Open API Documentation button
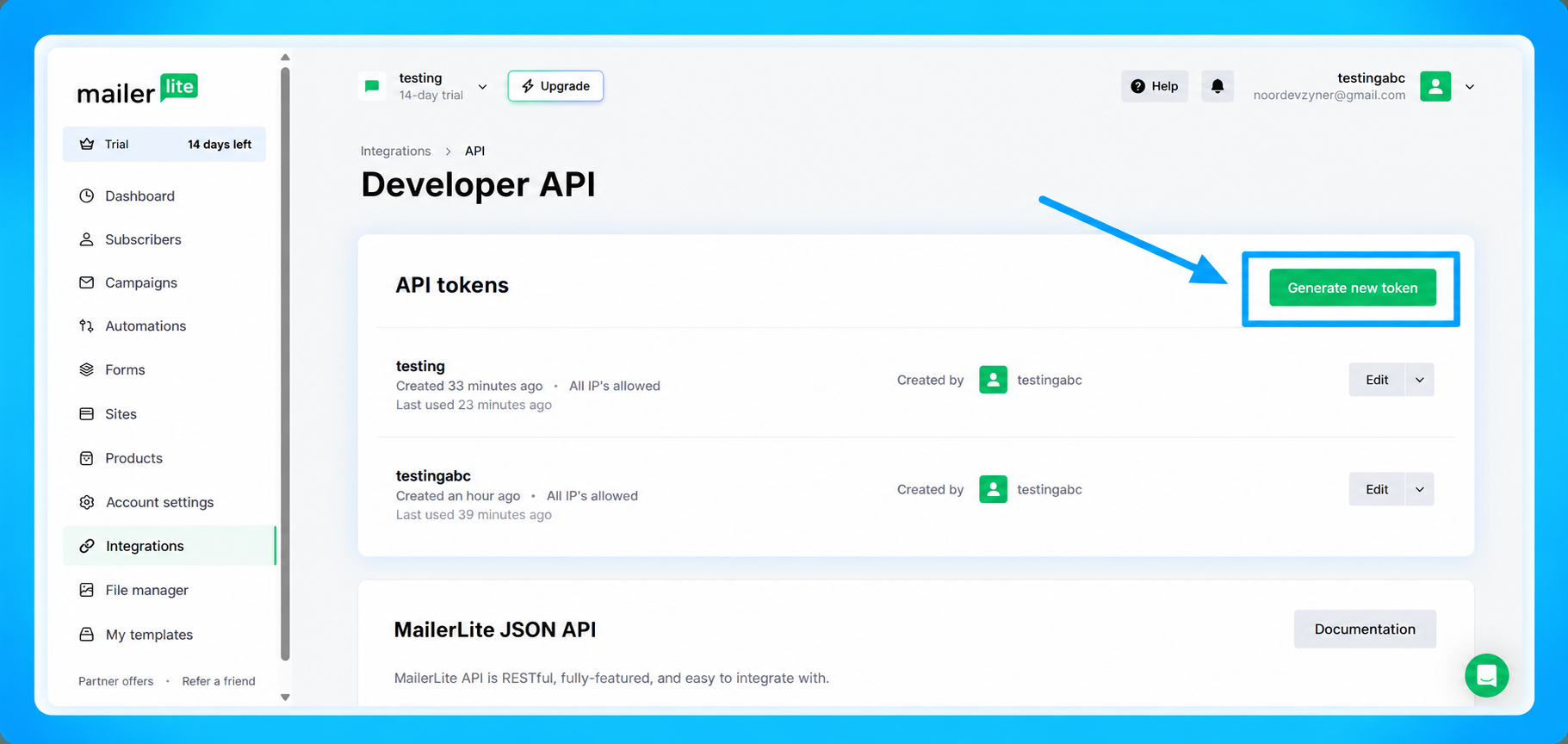 pos(1365,629)
